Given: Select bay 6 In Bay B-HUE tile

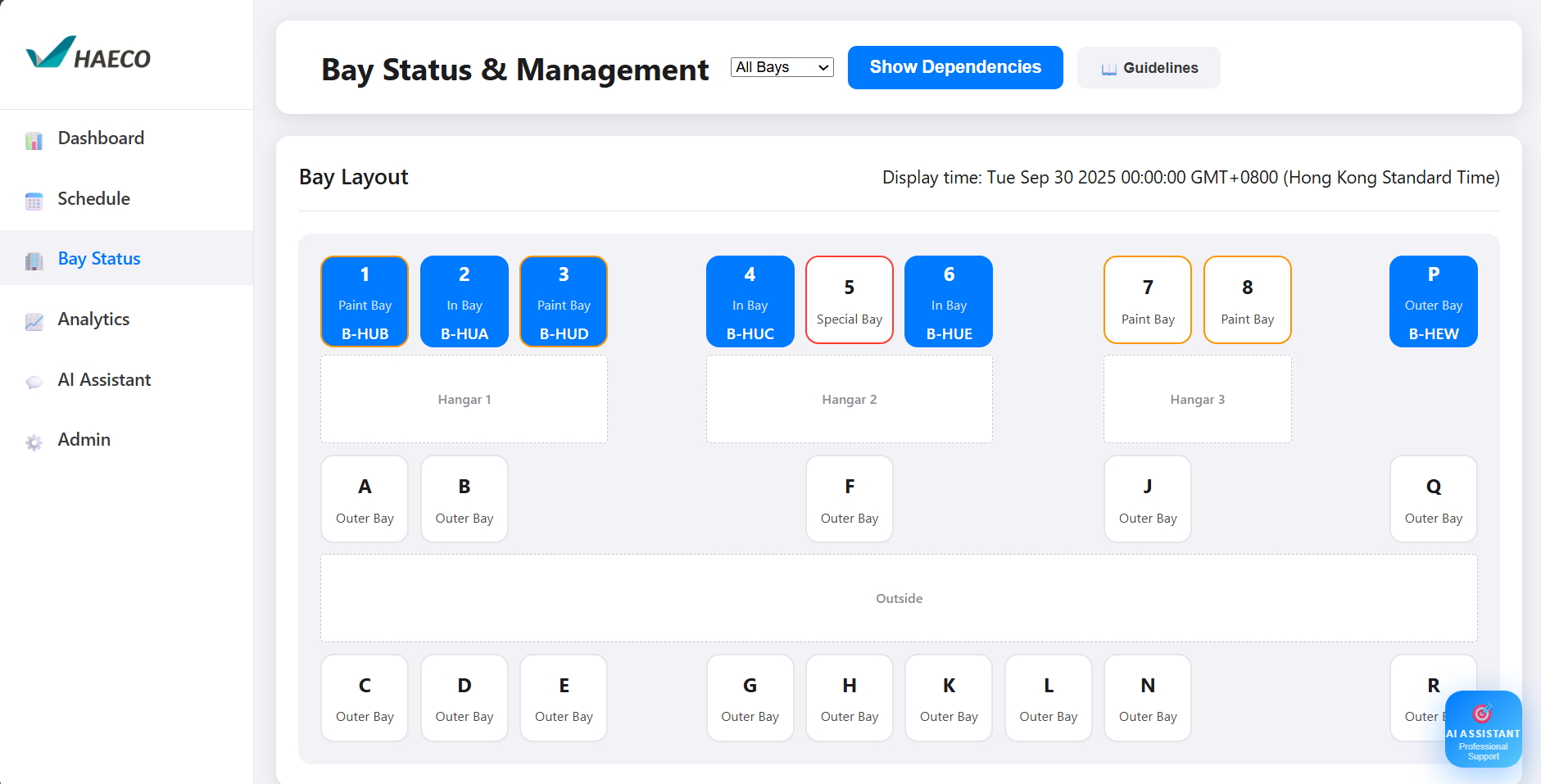Looking at the screenshot, I should coord(948,301).
